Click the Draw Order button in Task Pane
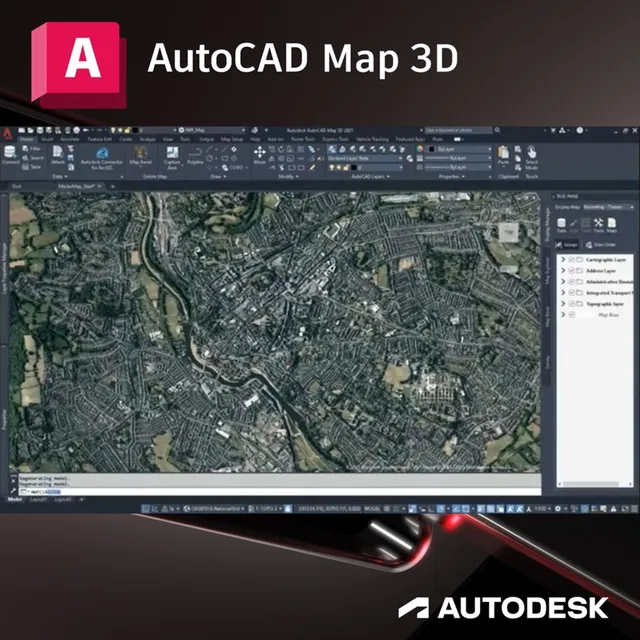 (600, 245)
